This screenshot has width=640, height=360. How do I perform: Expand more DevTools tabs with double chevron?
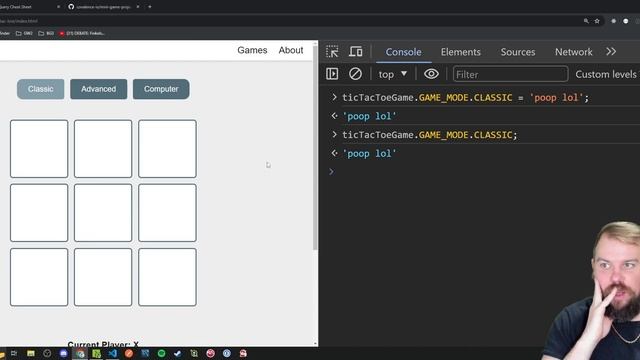(x=611, y=51)
